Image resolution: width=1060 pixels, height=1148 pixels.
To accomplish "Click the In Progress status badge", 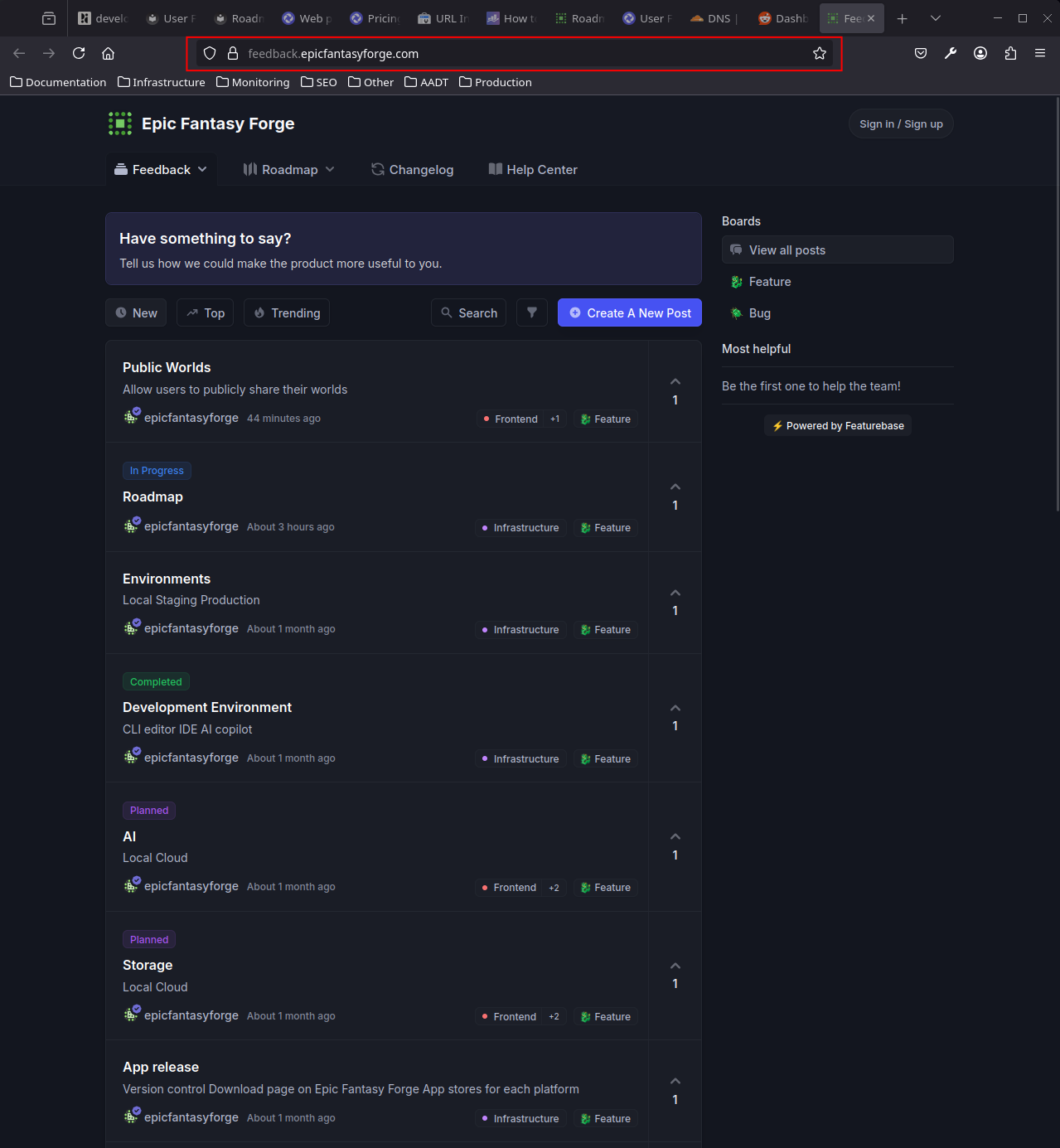I will tap(157, 471).
